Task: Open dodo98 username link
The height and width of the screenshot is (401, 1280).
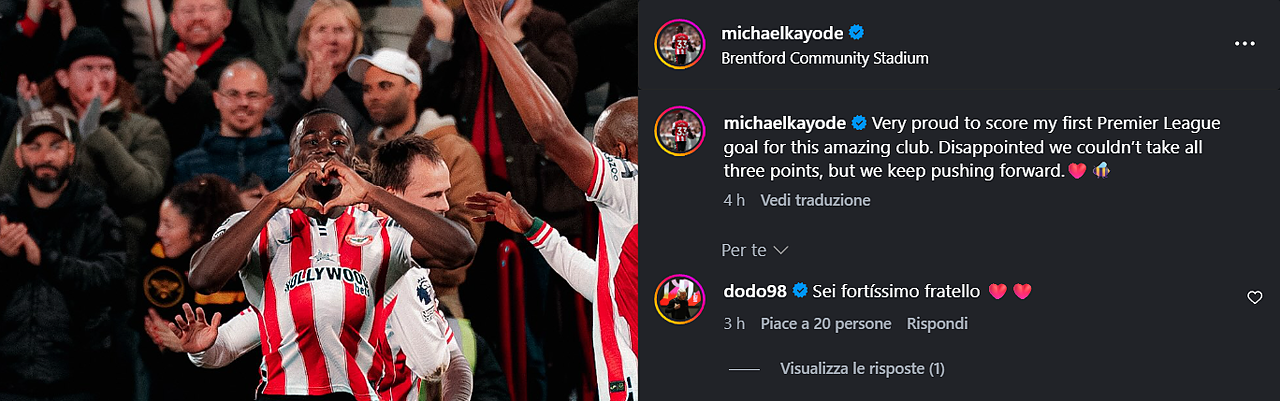Action: 755,291
